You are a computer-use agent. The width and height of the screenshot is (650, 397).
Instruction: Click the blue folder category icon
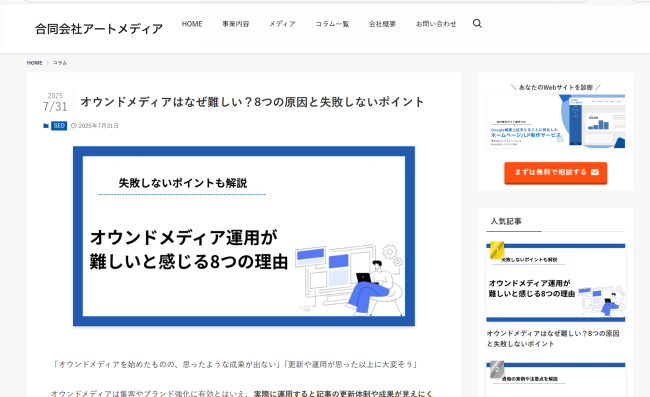(46, 126)
